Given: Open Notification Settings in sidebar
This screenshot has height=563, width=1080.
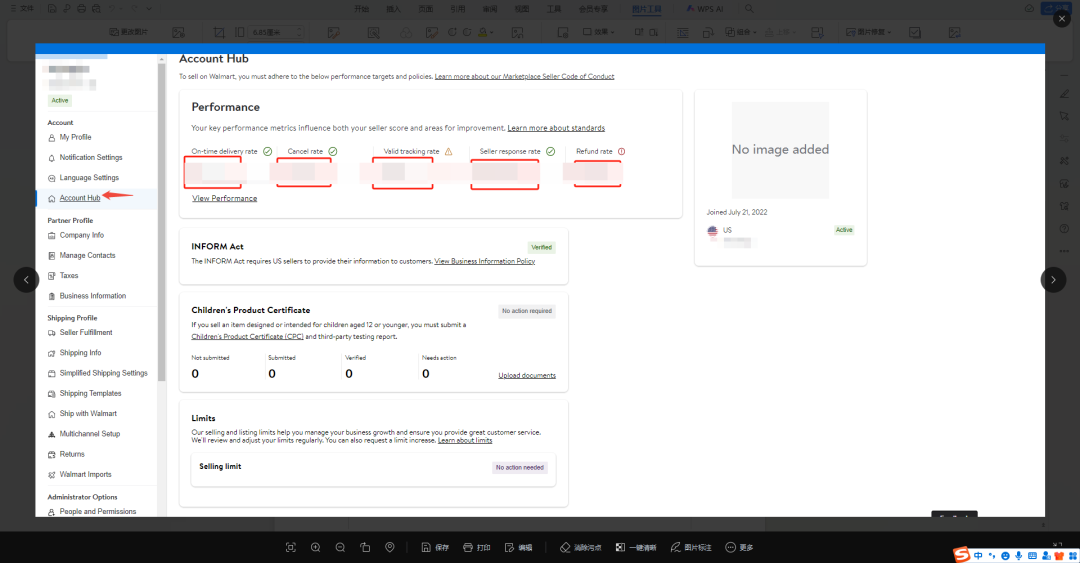Looking at the screenshot, I should click(x=91, y=157).
